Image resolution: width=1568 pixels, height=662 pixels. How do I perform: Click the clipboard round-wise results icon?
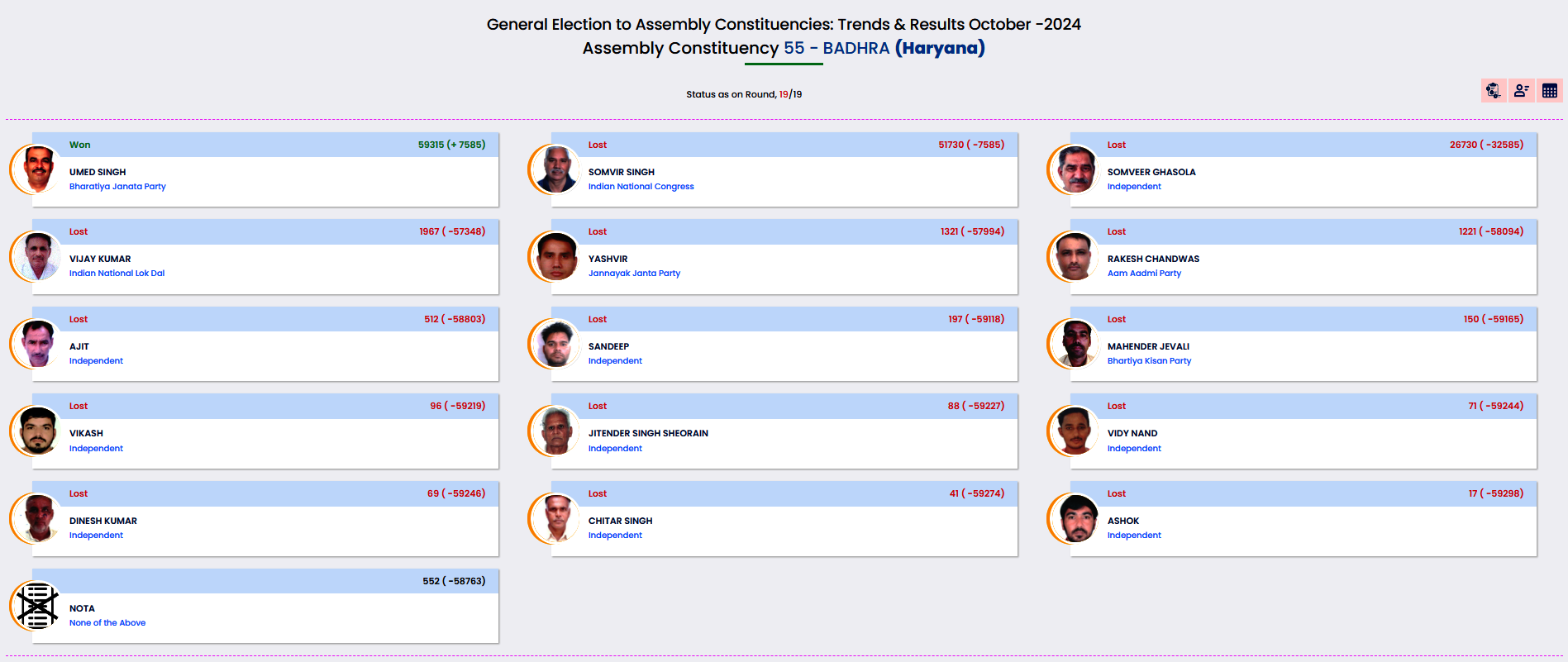(x=1493, y=91)
